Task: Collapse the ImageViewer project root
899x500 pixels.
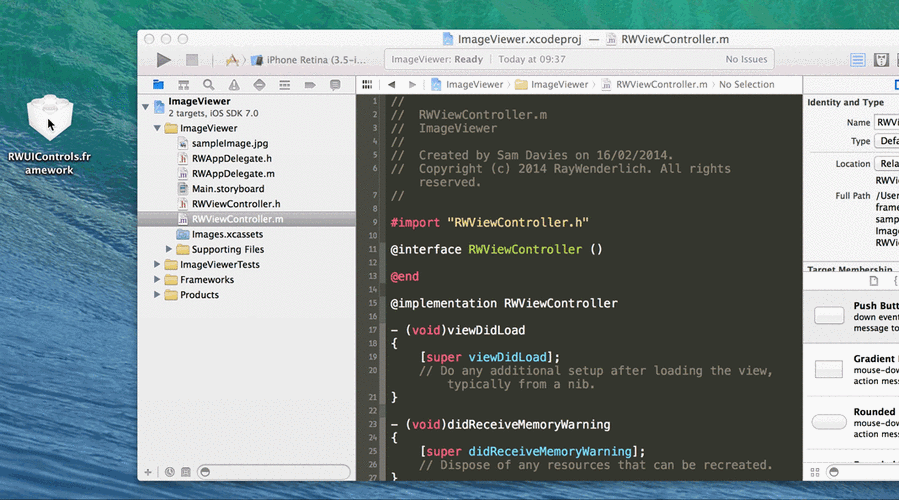Action: click(146, 107)
